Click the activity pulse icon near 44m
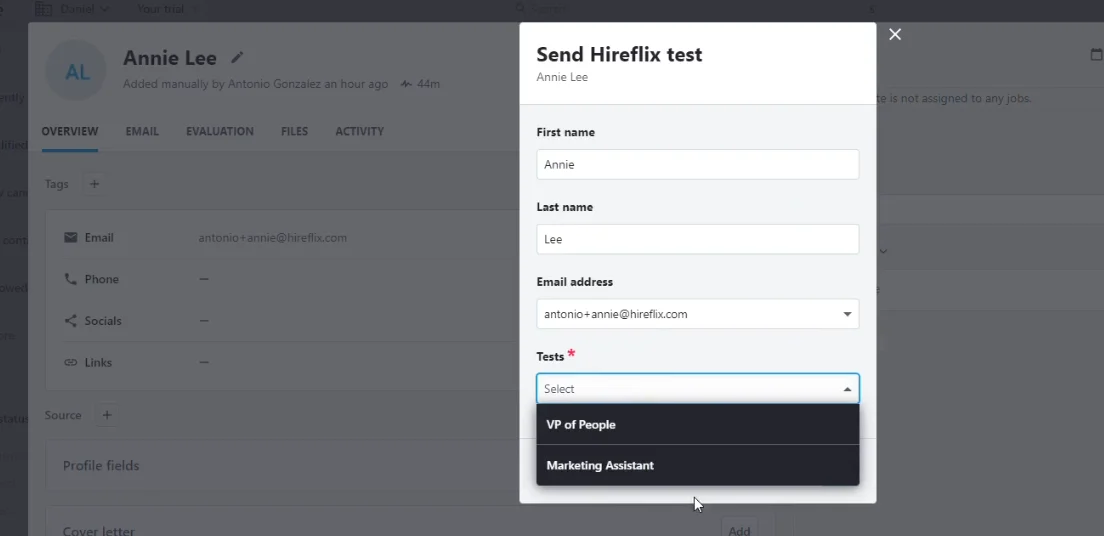Viewport: 1104px width, 536px height. 406,85
